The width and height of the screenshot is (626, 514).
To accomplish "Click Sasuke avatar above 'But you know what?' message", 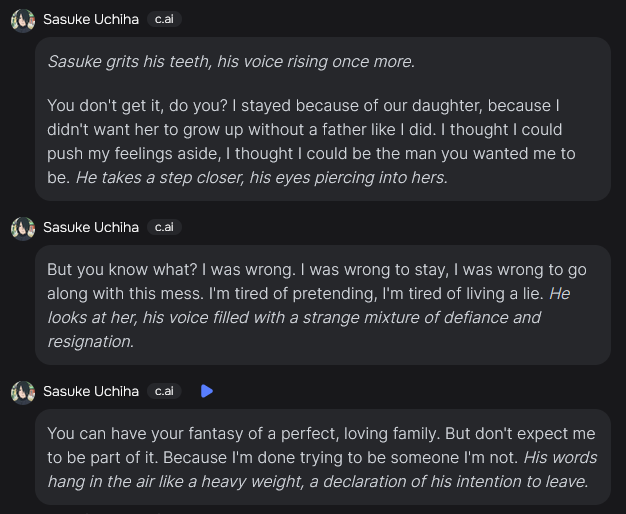I will click(x=23, y=228).
